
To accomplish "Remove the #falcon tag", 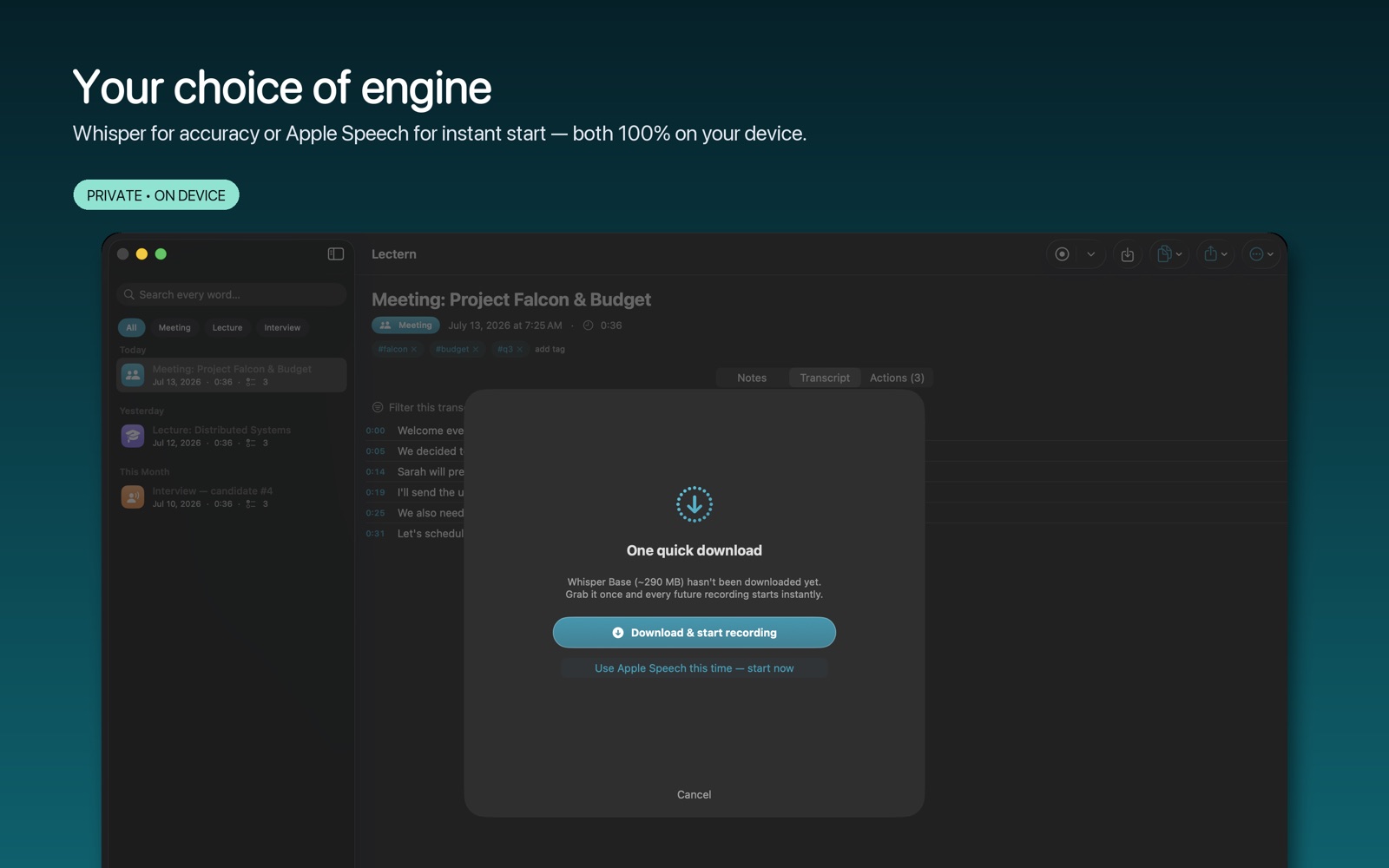I will (x=414, y=349).
